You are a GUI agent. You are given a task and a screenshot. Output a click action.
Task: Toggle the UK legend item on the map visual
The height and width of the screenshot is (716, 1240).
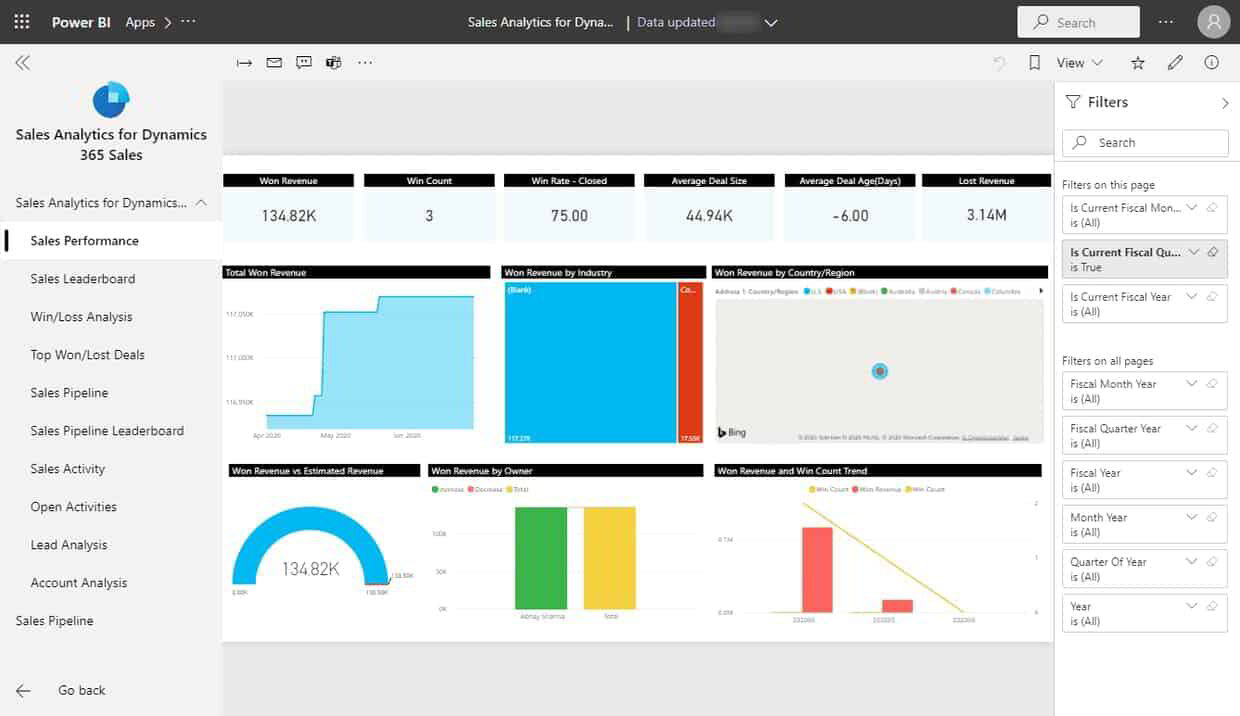click(x=808, y=290)
